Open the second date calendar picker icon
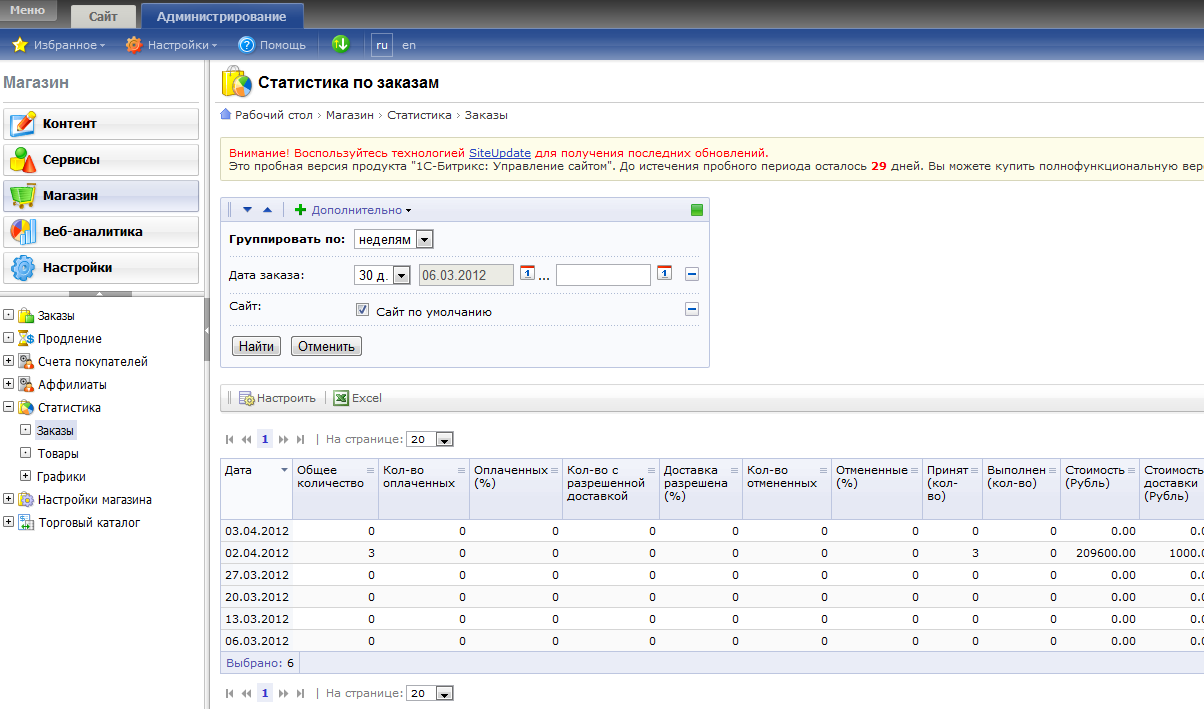 [664, 274]
